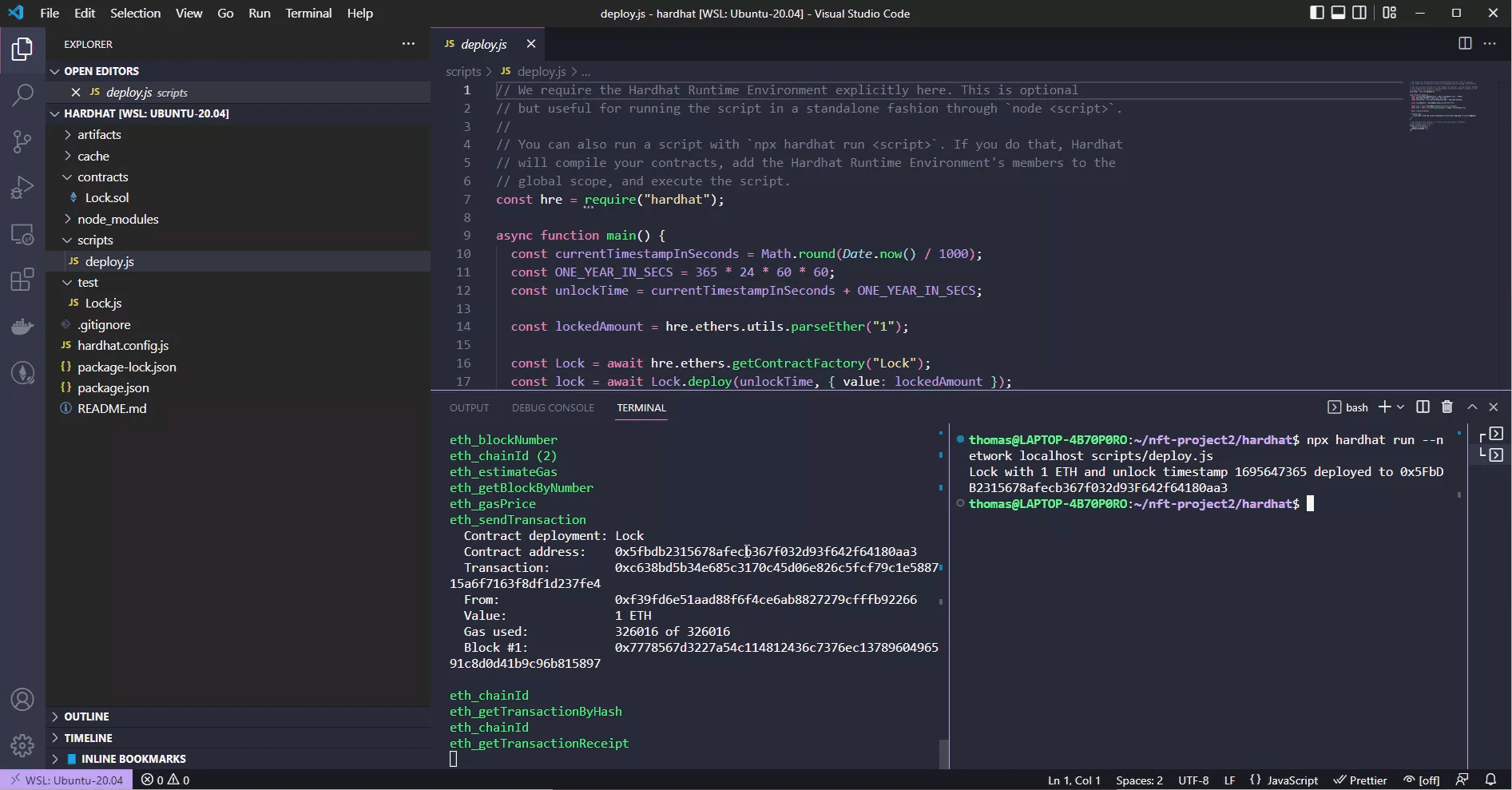Screen dimensions: 1512x790
Task: Open the Search view in activity bar
Action: point(22,96)
